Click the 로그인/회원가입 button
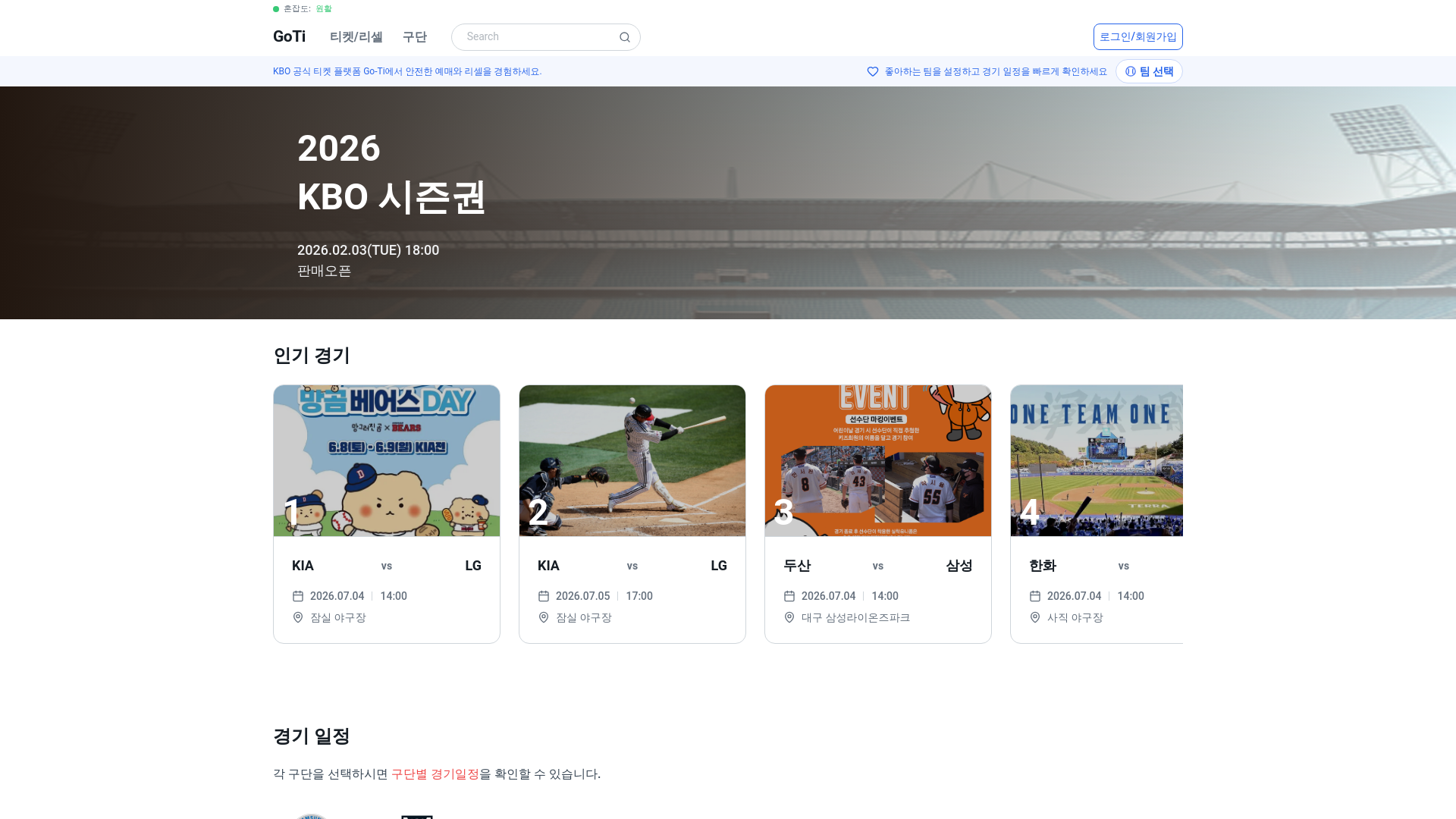This screenshot has width=1456, height=819. click(1137, 36)
